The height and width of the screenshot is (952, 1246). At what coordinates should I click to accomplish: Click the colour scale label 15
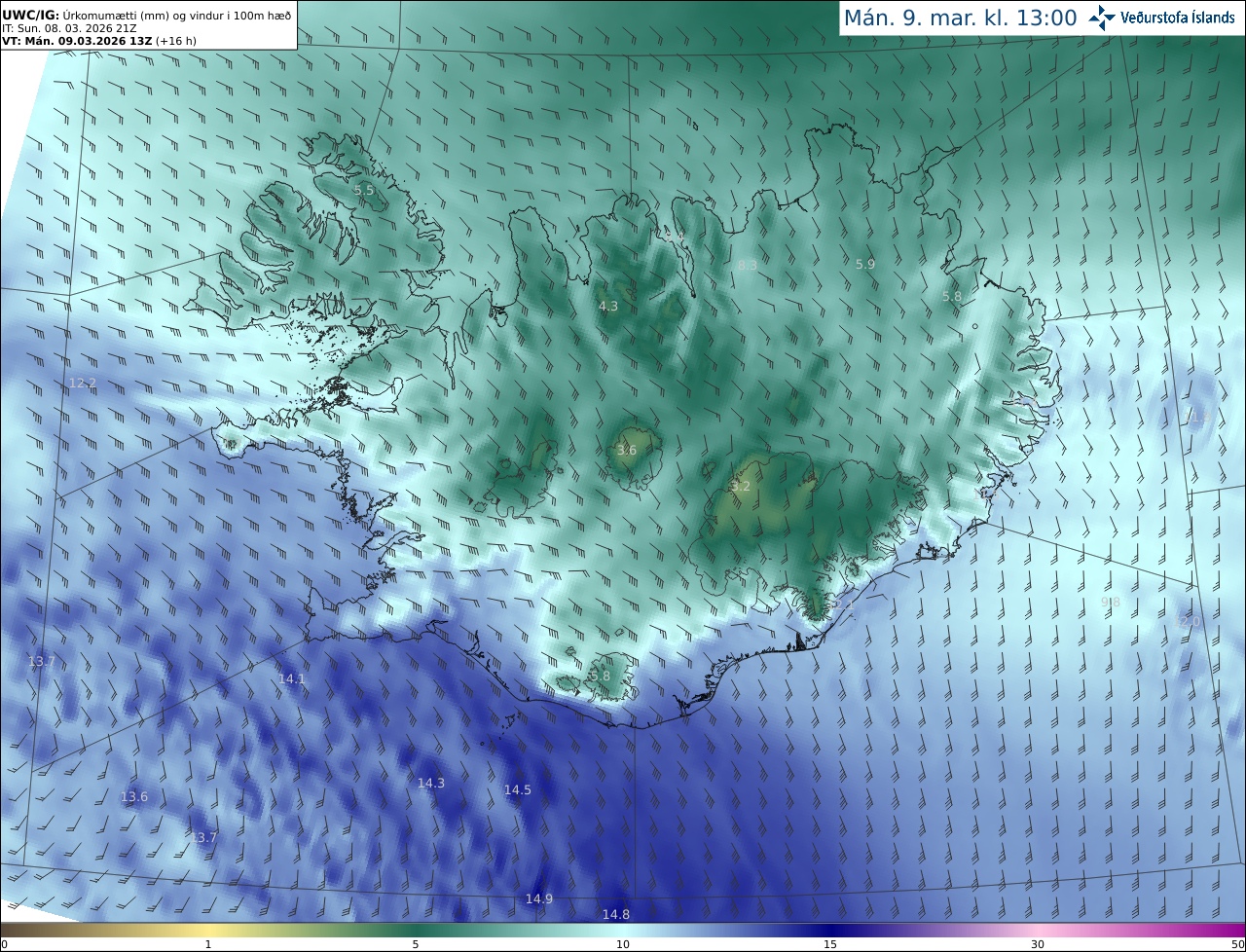tap(830, 944)
